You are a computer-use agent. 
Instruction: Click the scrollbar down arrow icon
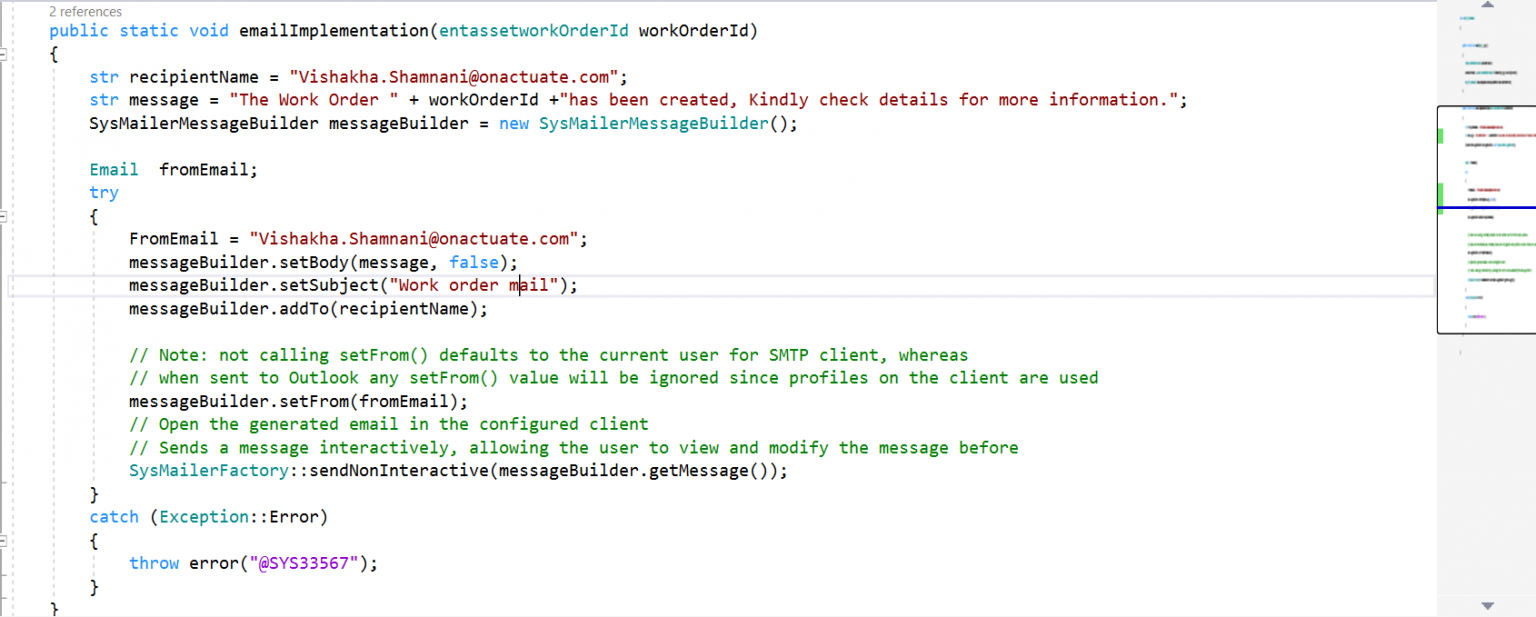pyautogui.click(x=1487, y=604)
